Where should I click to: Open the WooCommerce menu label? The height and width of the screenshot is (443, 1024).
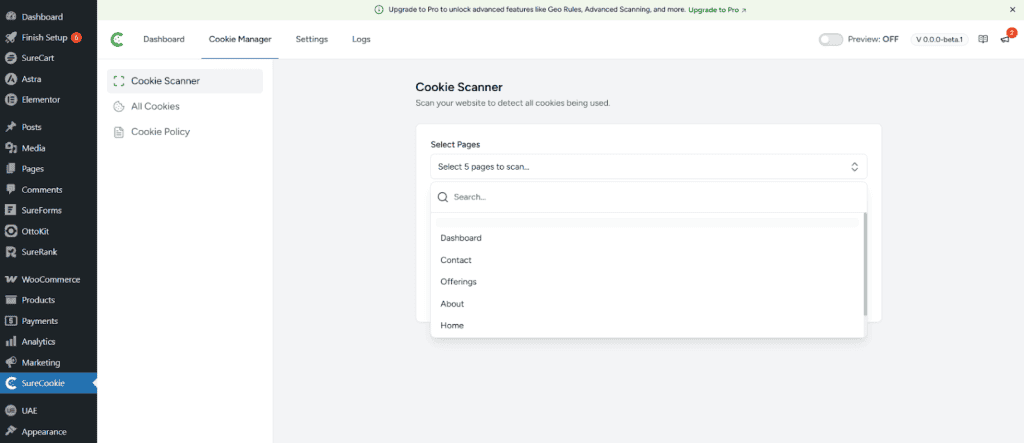51,280
